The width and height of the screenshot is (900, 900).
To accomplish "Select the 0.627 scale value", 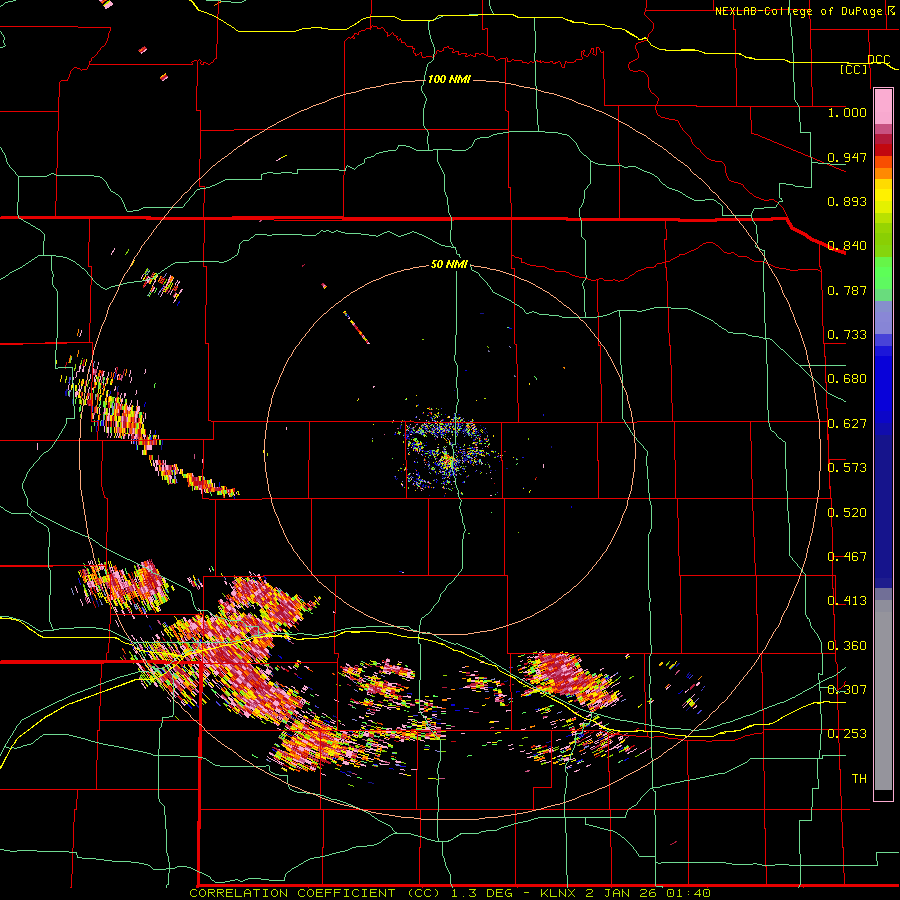I will pos(847,424).
